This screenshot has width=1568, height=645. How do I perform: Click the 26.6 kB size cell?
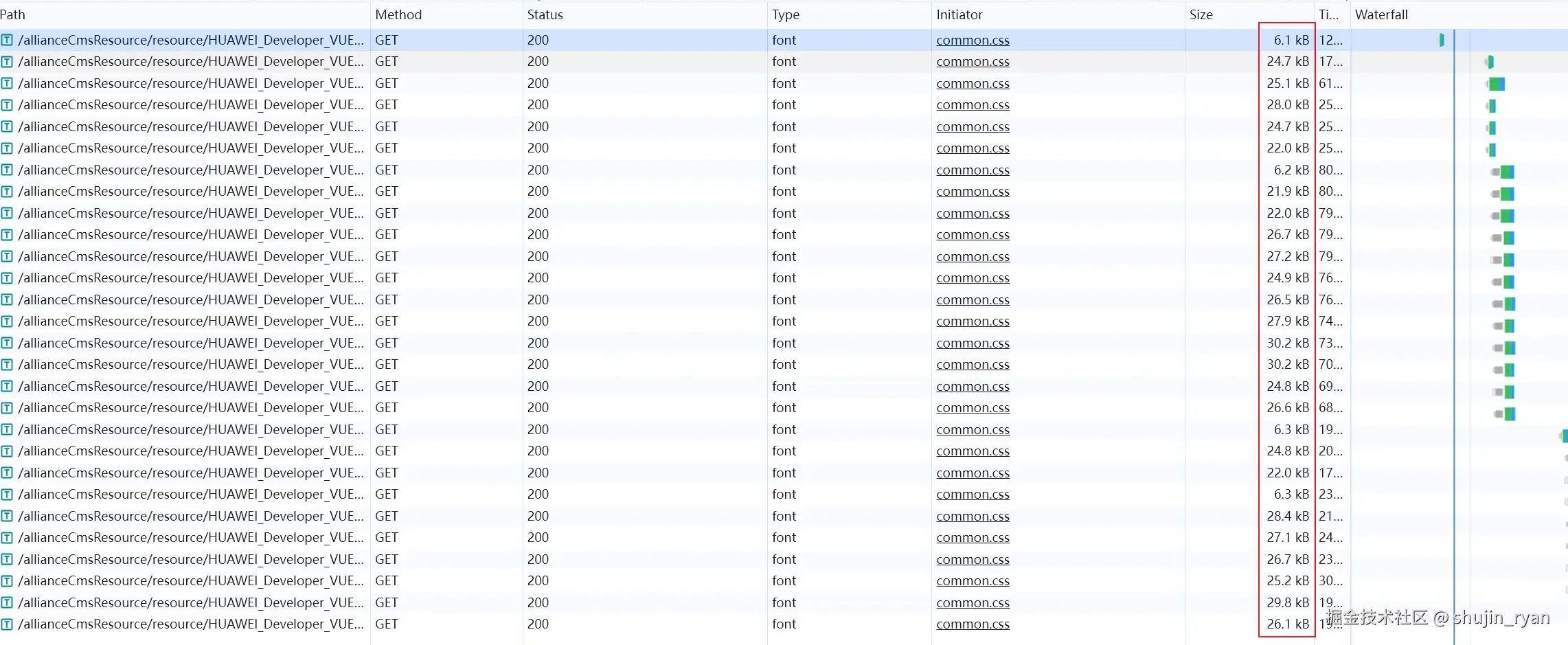coord(1288,408)
